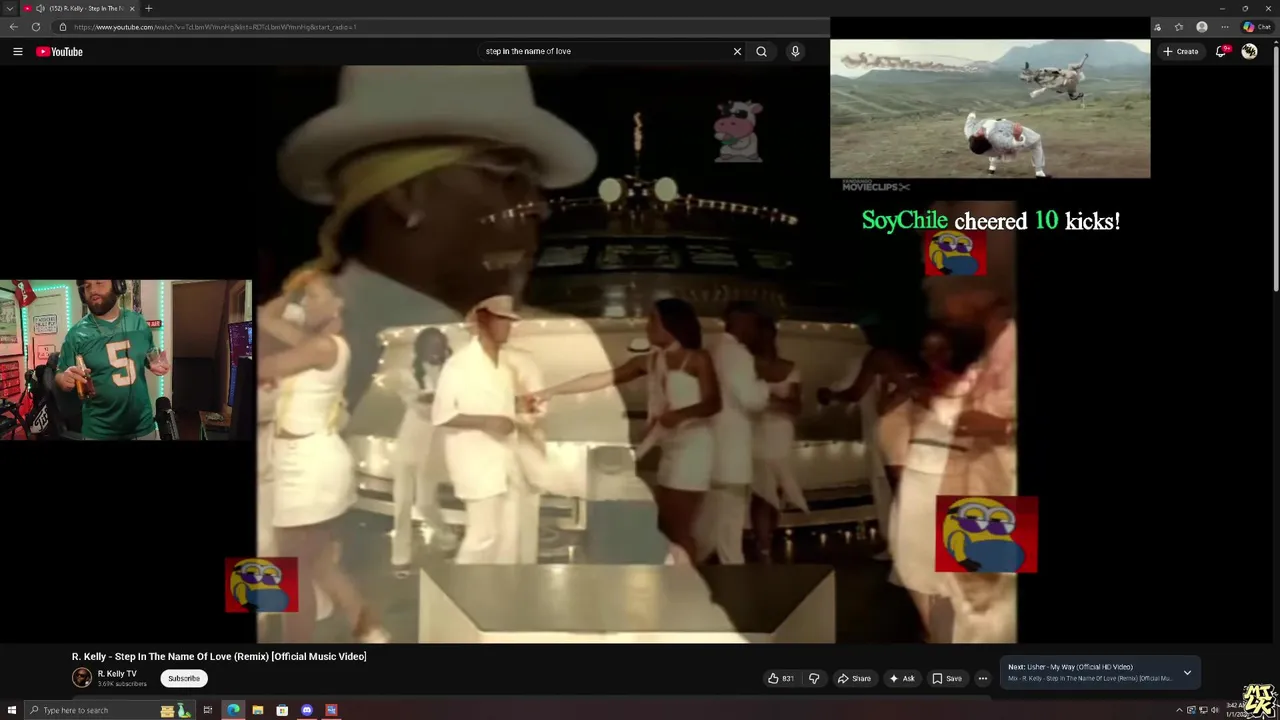Mute tab via the speaker icon
The image size is (1280, 720).
(x=40, y=8)
